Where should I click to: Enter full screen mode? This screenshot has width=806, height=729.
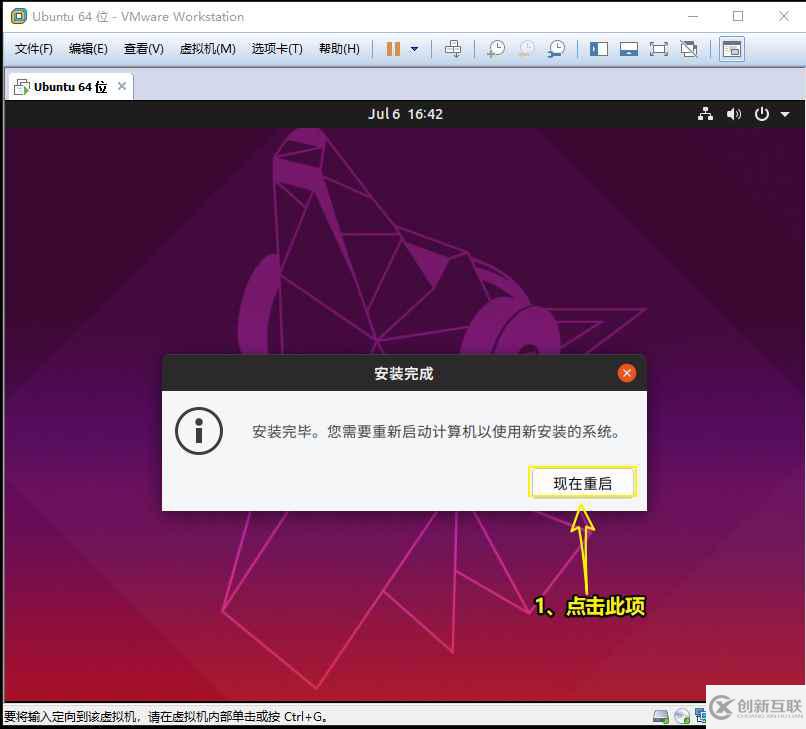(658, 49)
